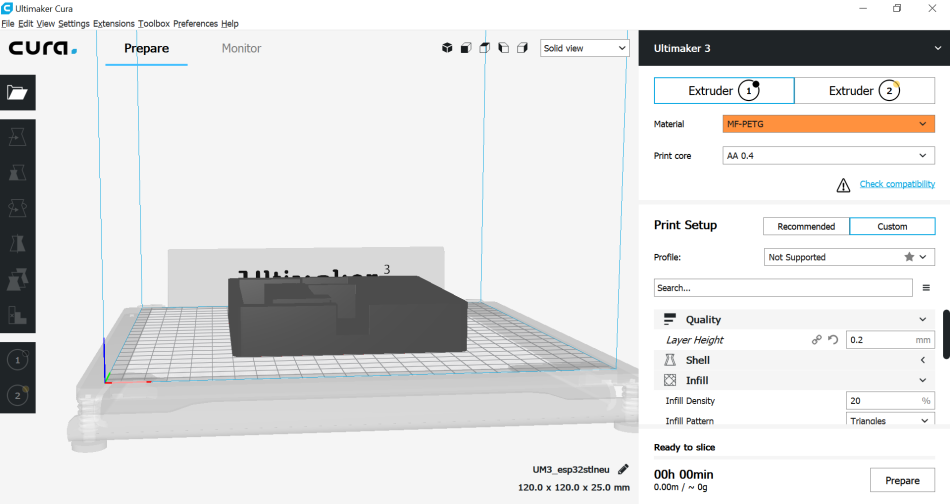Click the 3D model on the build plate
Screen dimensions: 950x504
click(x=347, y=317)
